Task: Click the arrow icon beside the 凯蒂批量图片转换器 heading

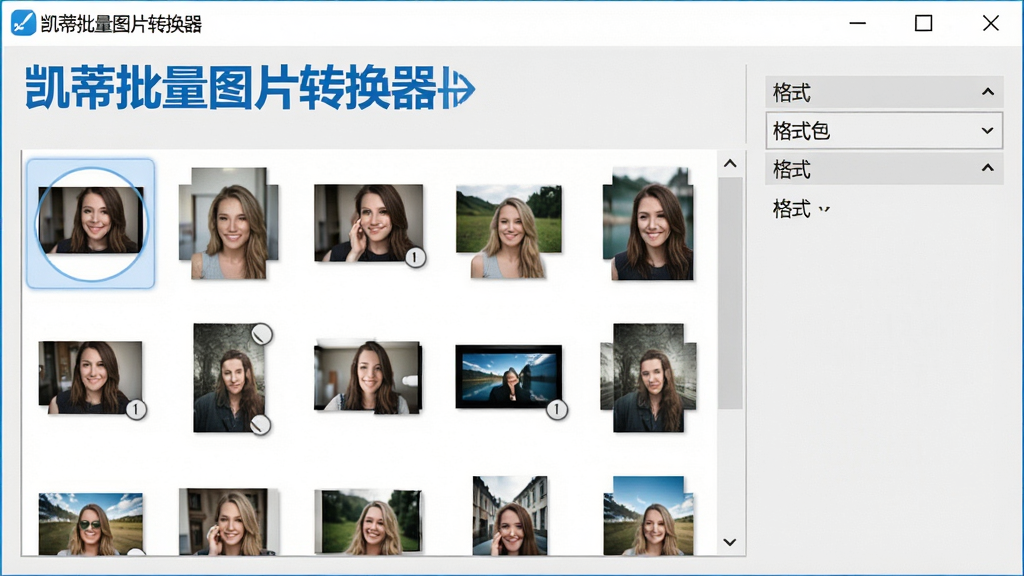Action: pyautogui.click(x=458, y=88)
